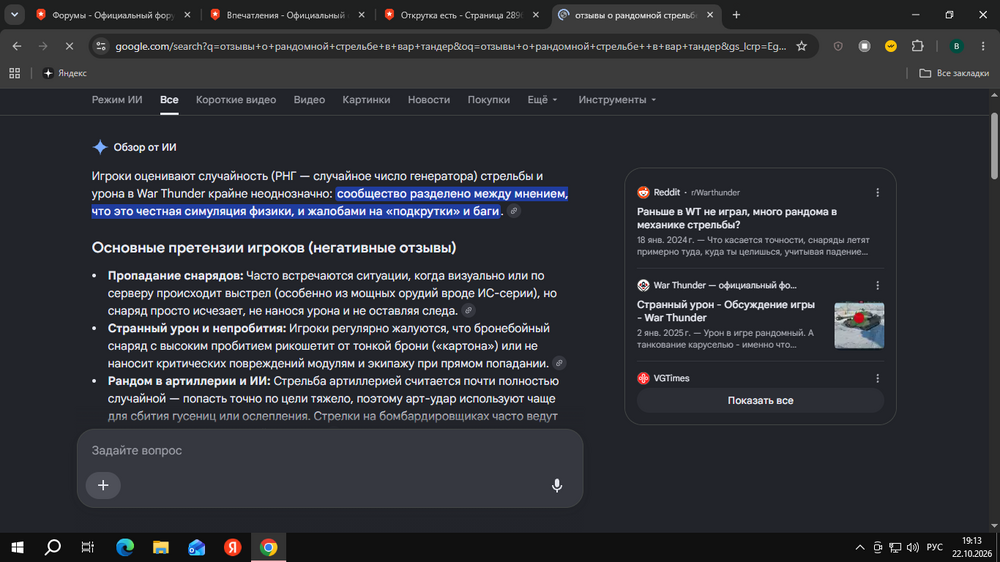1000x562 pixels.
Task: Open Windows taskbar search
Action: 52,547
